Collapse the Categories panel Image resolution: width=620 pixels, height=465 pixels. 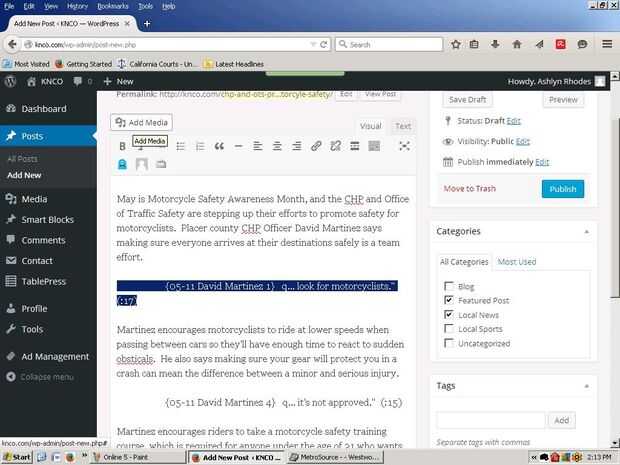click(x=587, y=232)
